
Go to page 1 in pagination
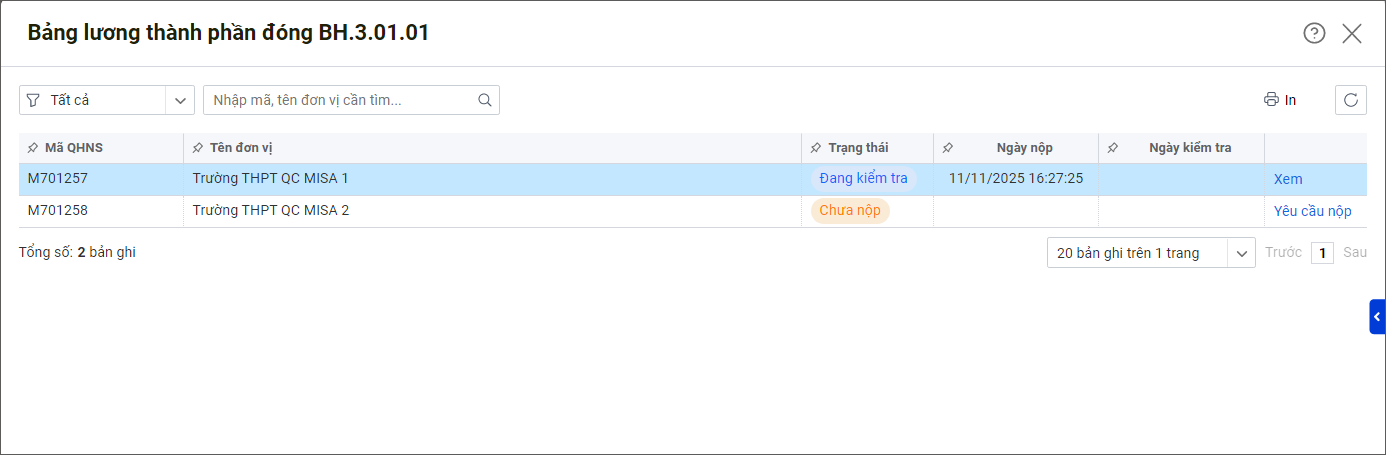pyautogui.click(x=1322, y=253)
